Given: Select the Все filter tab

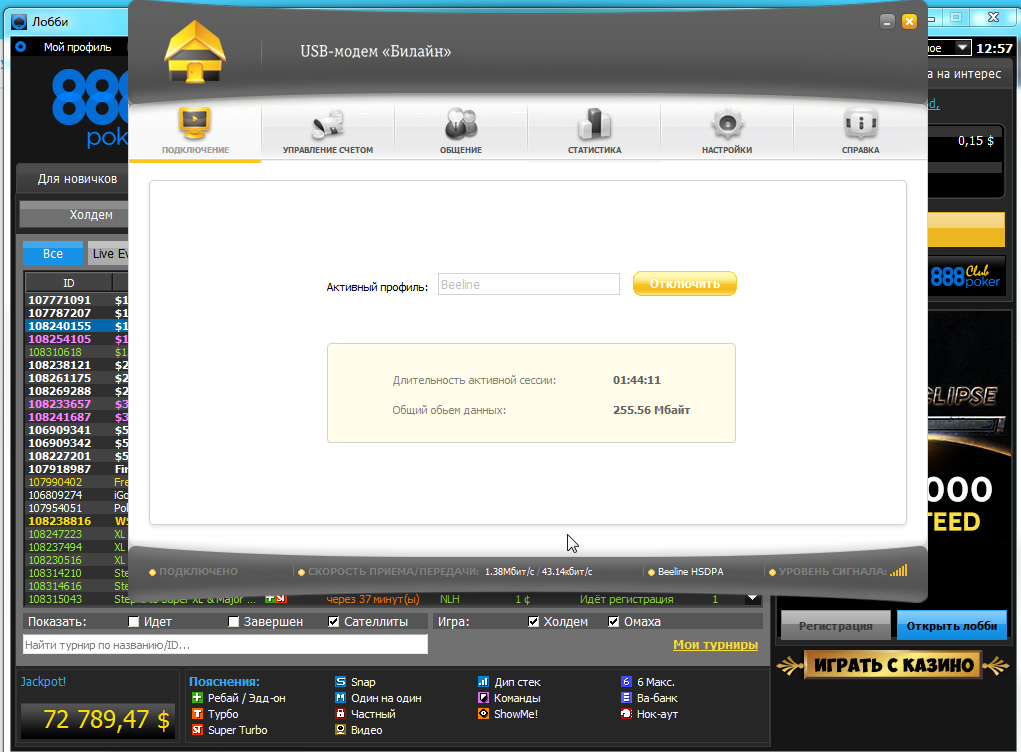Looking at the screenshot, I should pyautogui.click(x=53, y=253).
